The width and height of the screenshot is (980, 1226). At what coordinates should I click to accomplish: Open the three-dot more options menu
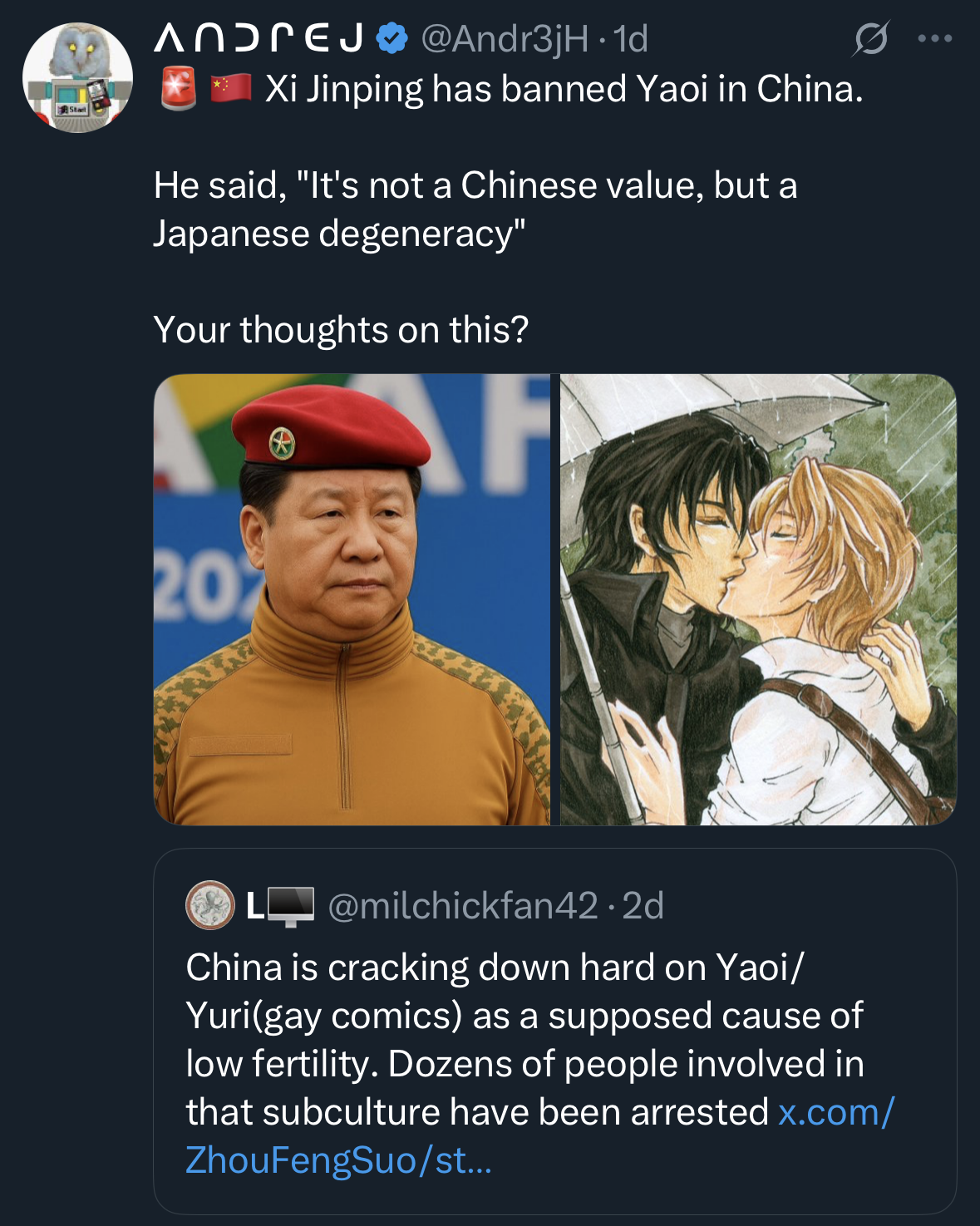[x=935, y=38]
